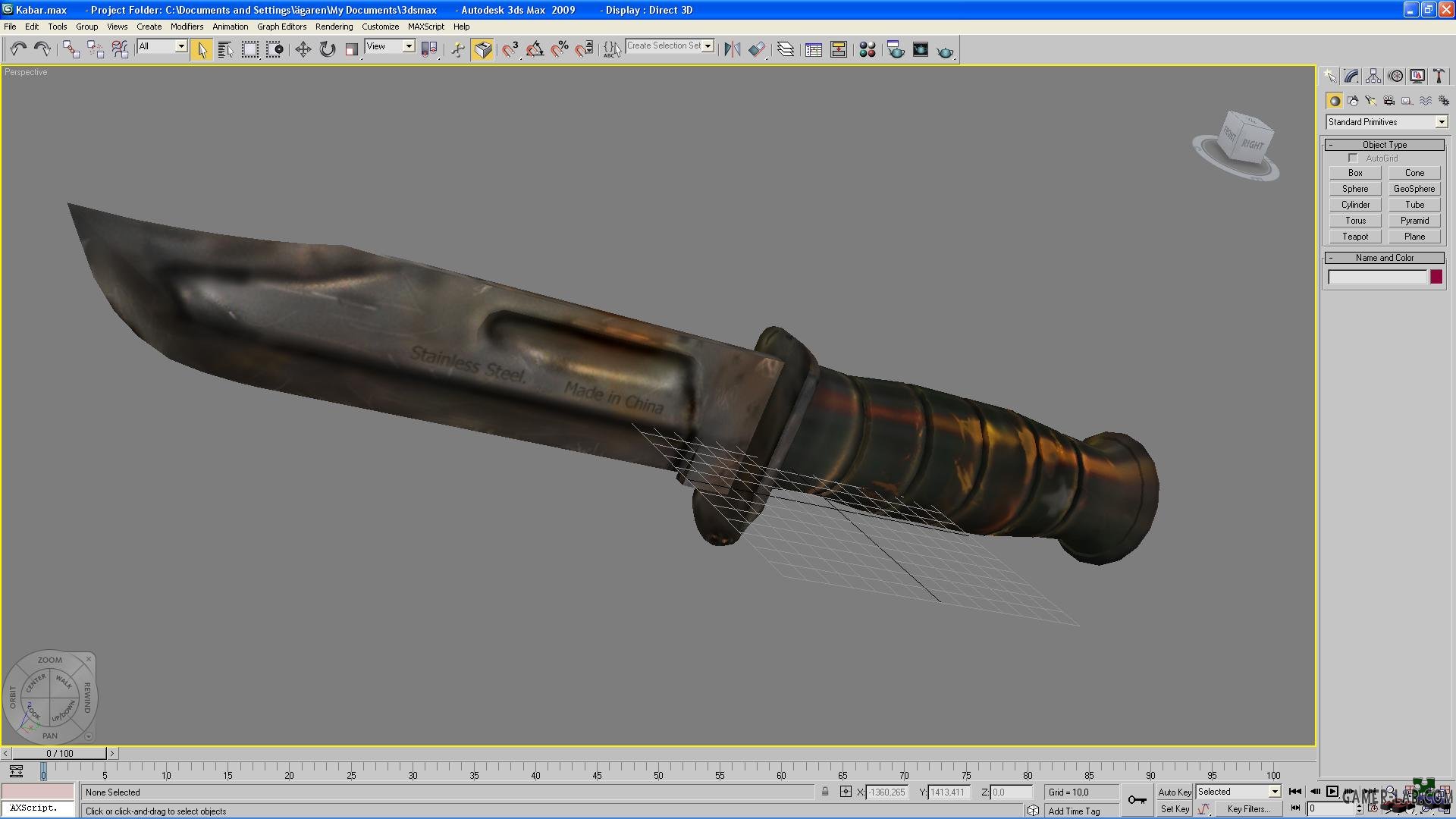
Task: Click the Quick Render teapot icon
Action: (x=945, y=50)
